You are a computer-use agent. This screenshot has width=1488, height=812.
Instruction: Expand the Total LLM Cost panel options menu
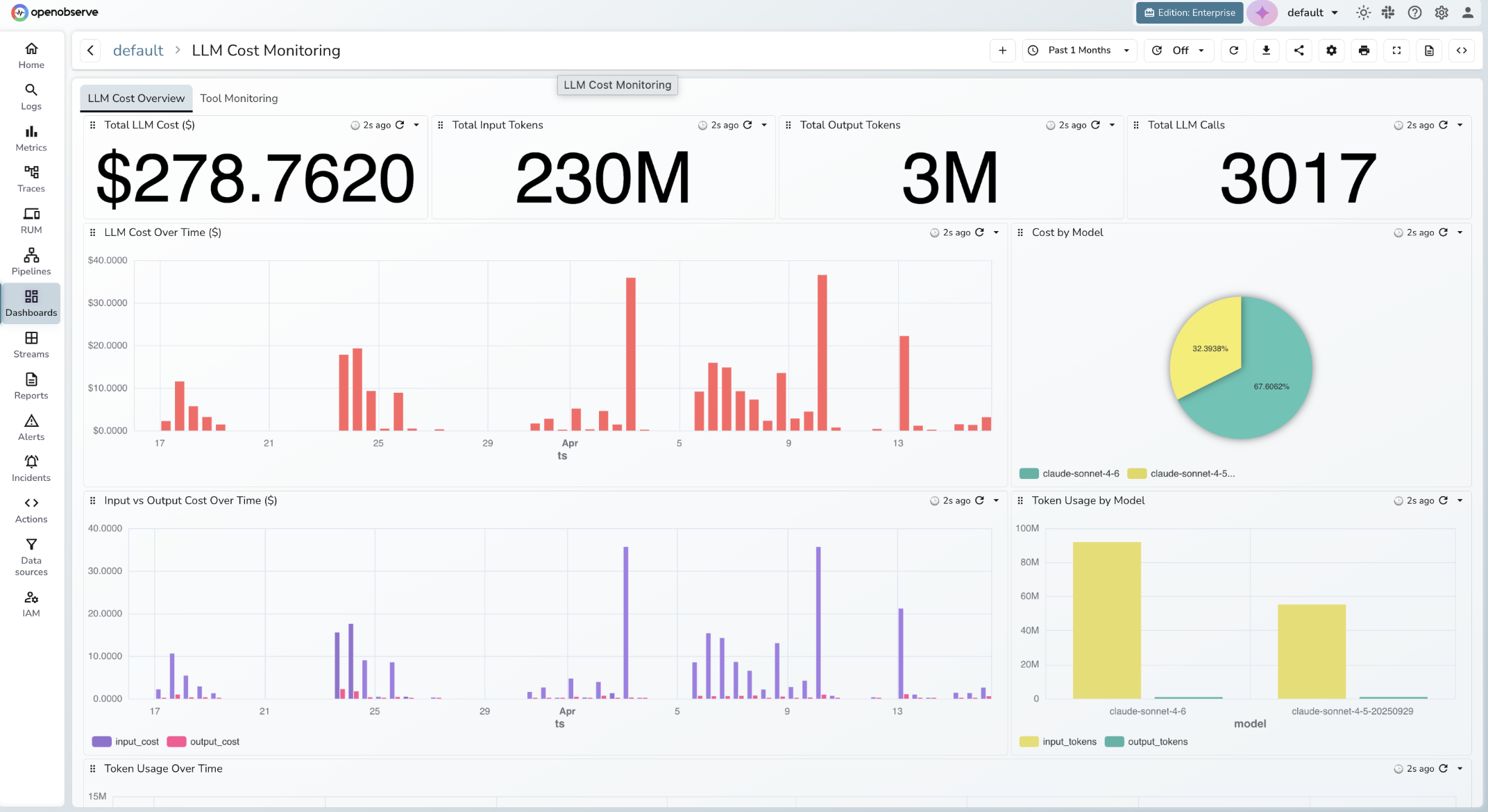click(416, 125)
